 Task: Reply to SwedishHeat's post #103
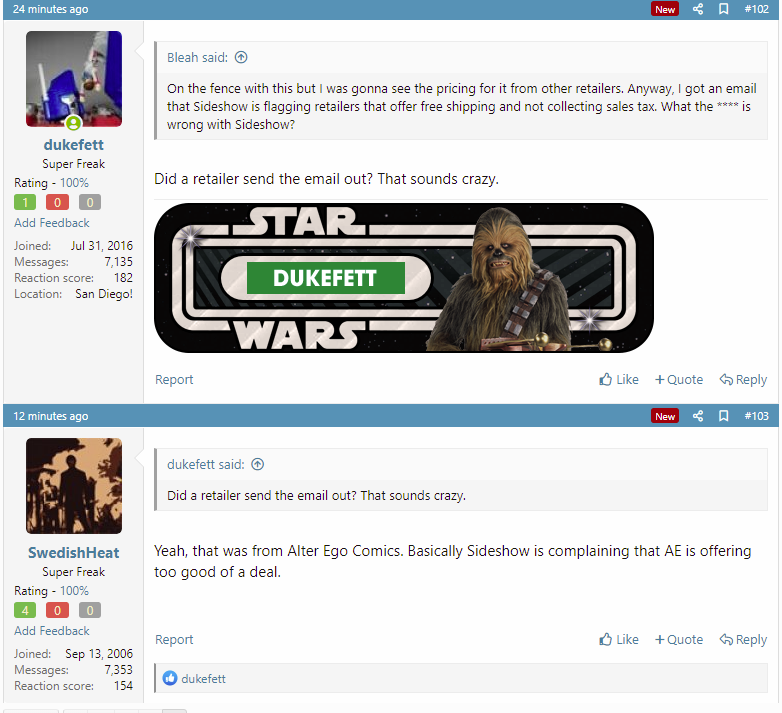(x=743, y=639)
